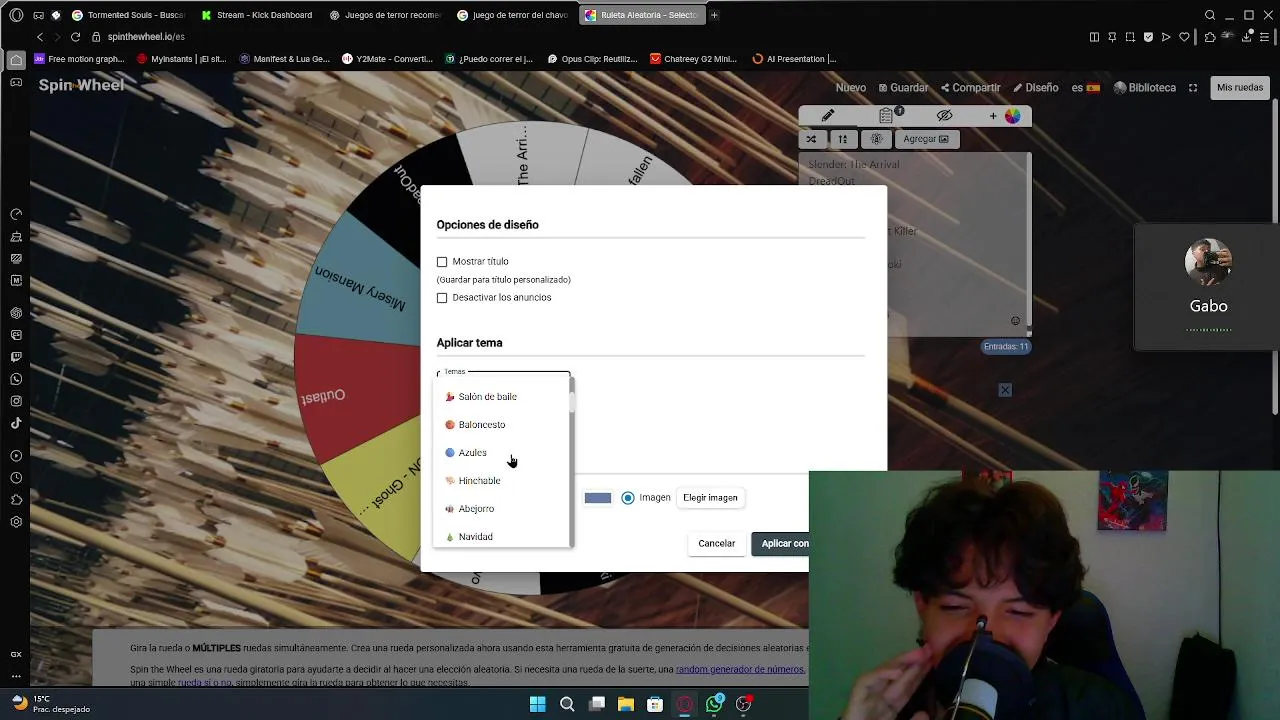Open Instagram in Opera sidebar
The width and height of the screenshot is (1280, 720).
pos(16,401)
